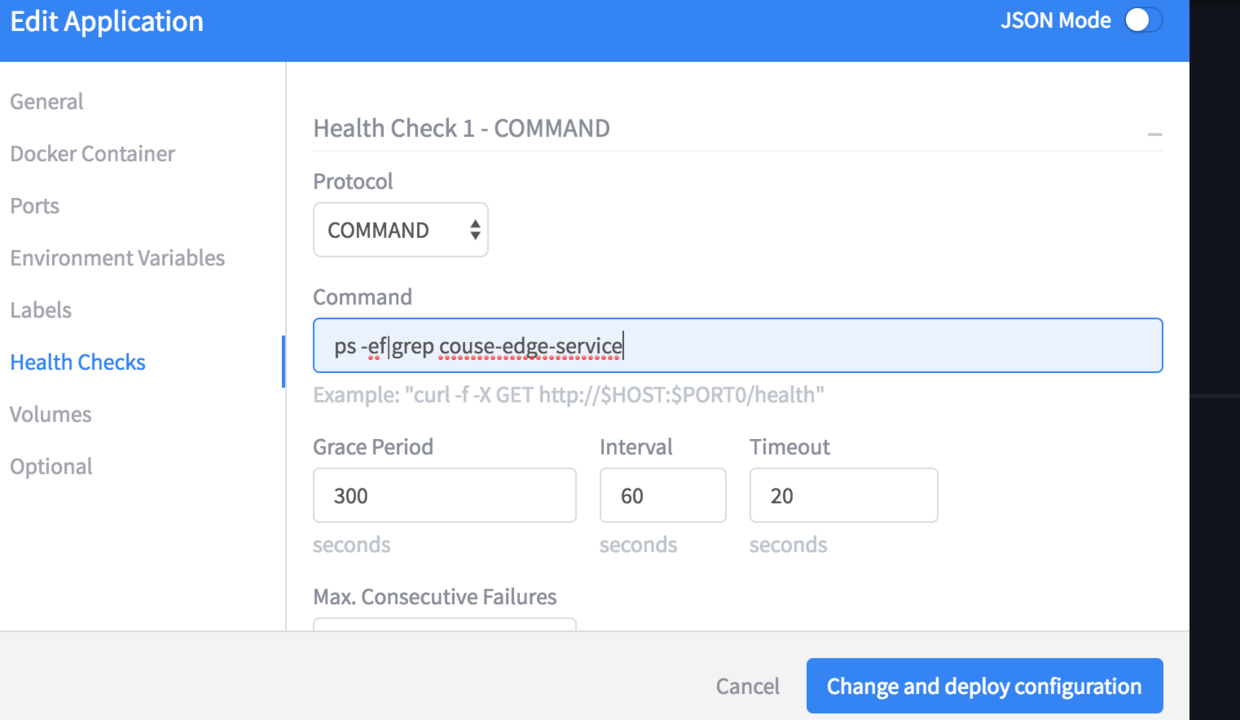This screenshot has width=1240, height=720.
Task: Open the Protocol dropdown
Action: tap(400, 230)
